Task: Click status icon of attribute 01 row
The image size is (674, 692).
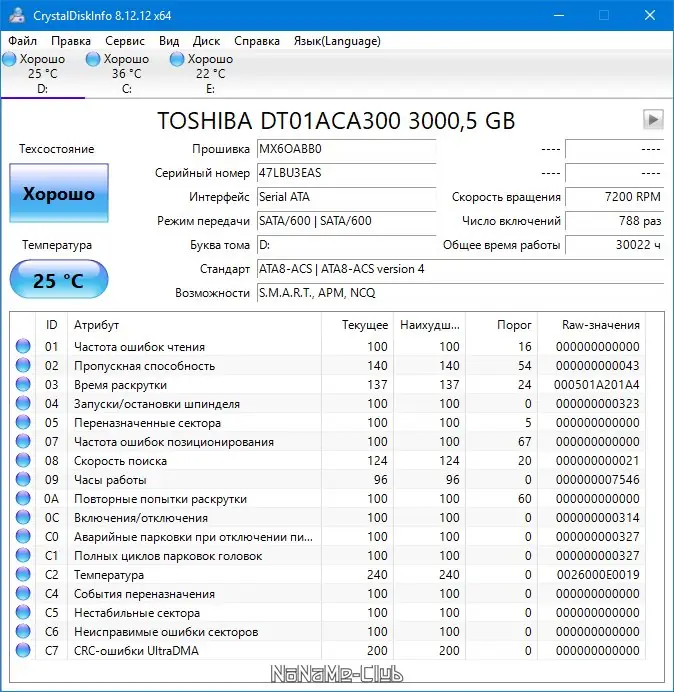Action: (23, 346)
